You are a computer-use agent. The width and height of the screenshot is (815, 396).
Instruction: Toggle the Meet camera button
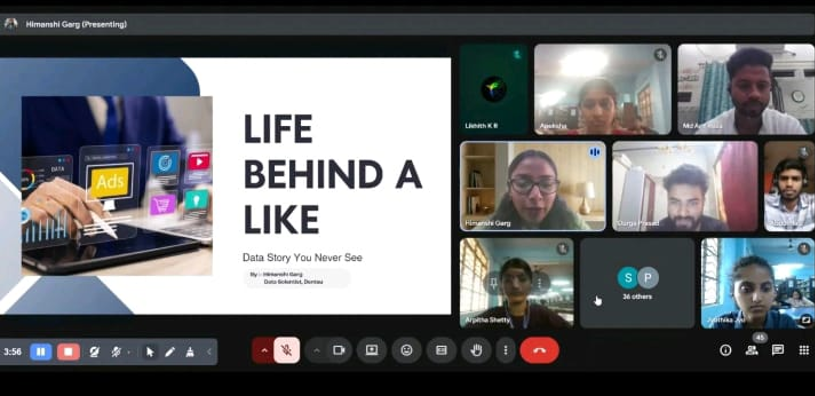339,350
